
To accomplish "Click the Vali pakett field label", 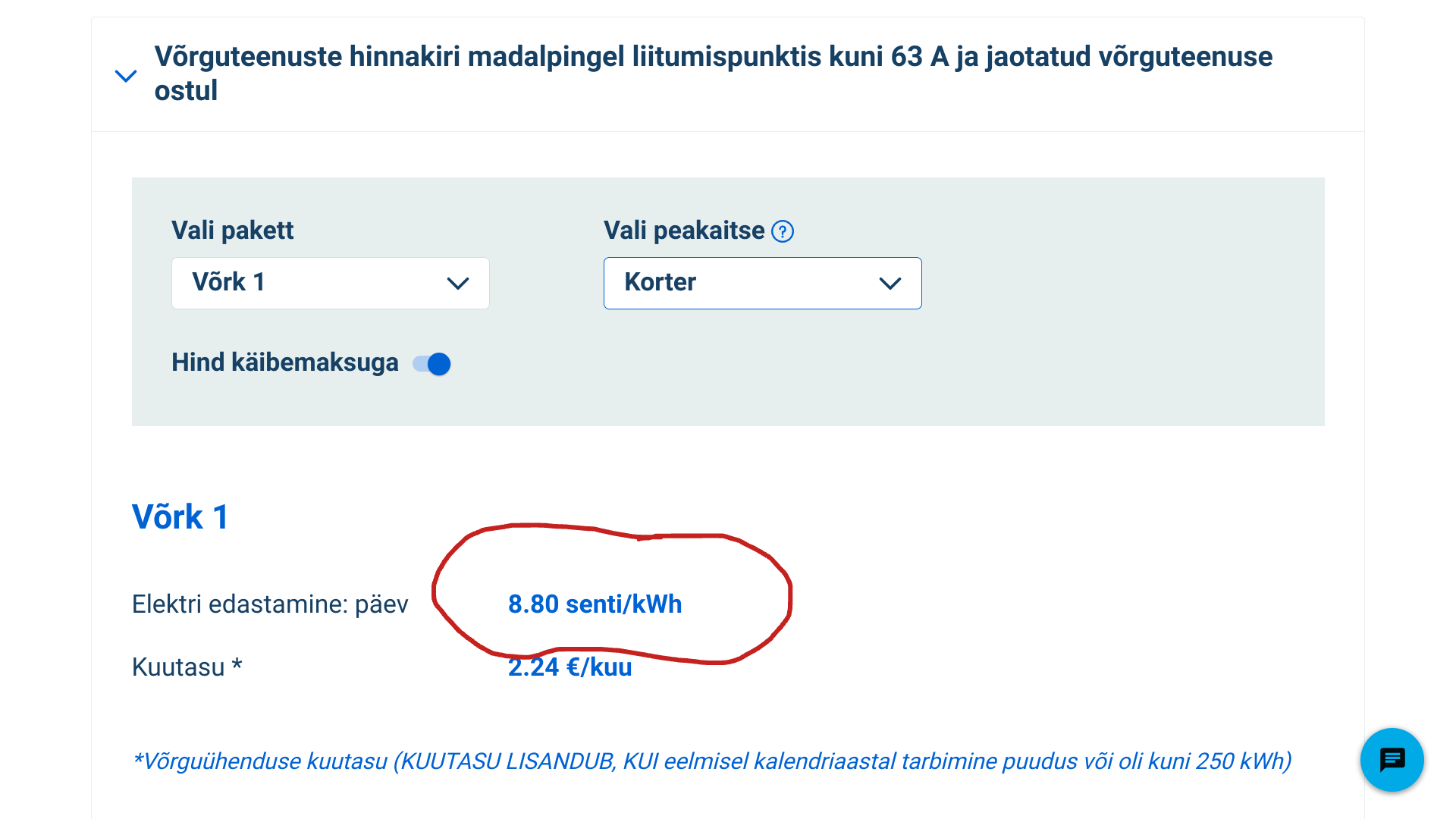I will coord(232,231).
